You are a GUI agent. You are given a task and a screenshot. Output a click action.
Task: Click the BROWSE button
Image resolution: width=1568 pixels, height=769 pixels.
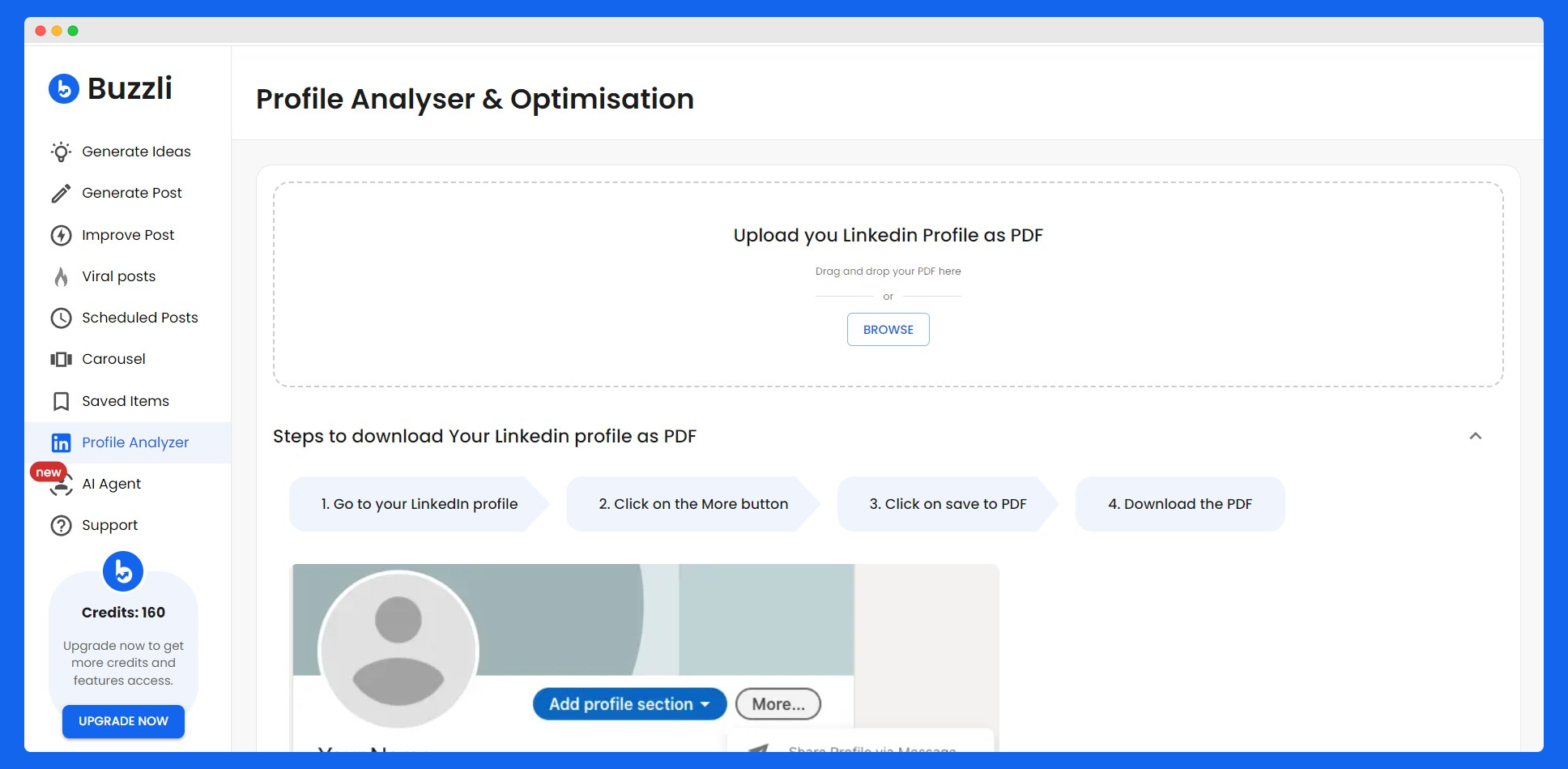(x=888, y=330)
